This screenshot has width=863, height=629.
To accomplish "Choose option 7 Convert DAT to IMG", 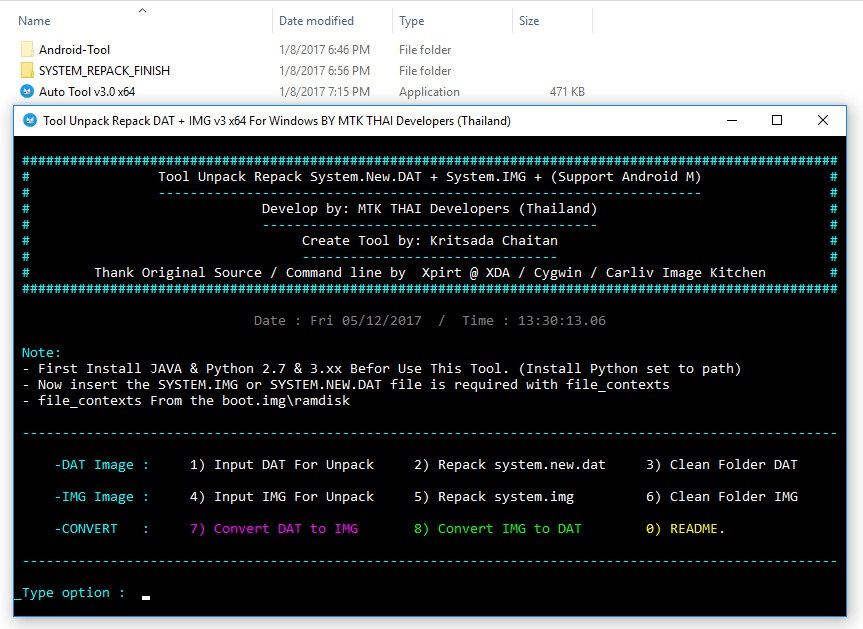I will click(273, 528).
